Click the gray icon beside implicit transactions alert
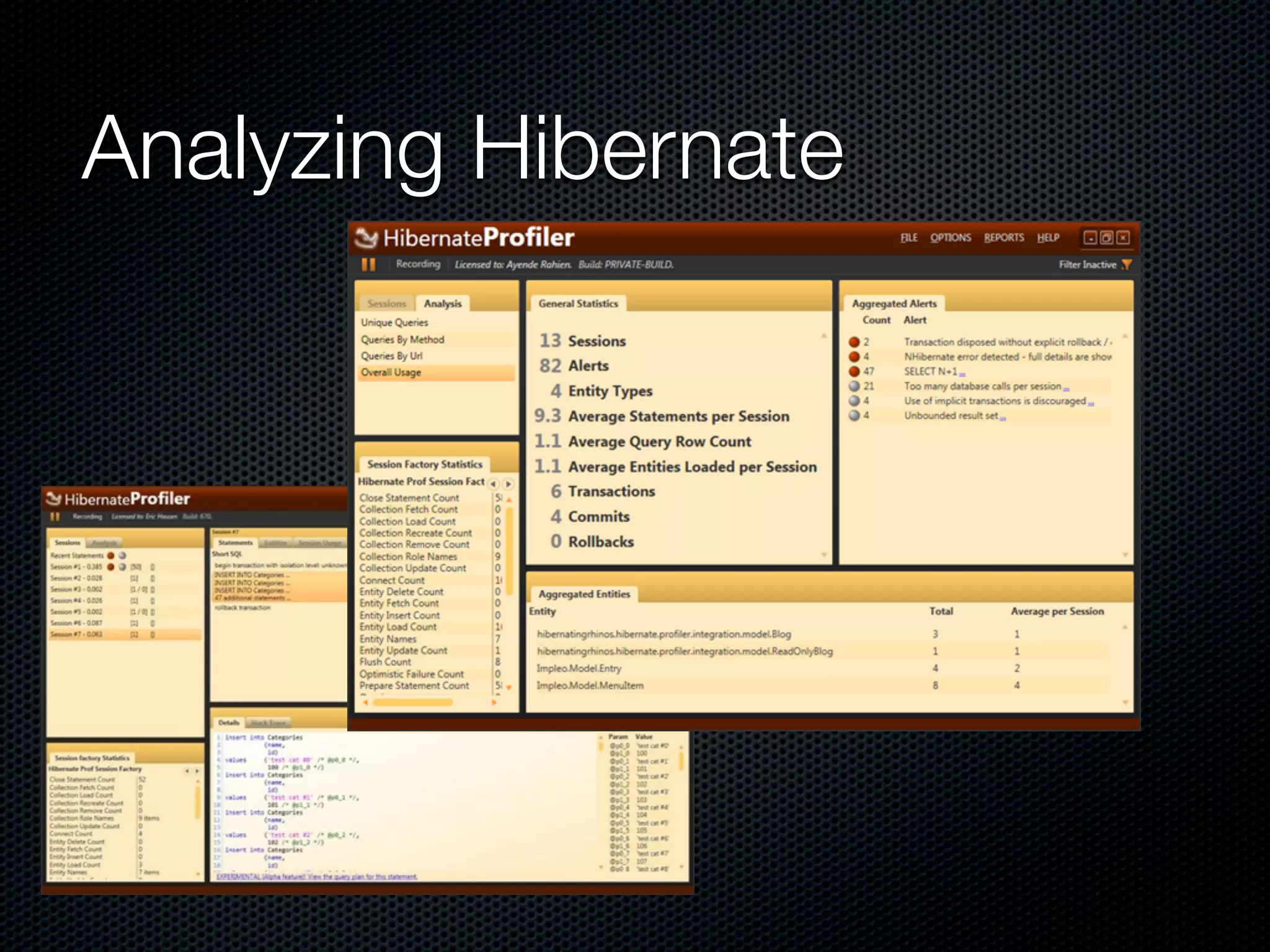The image size is (1270, 952). click(854, 400)
